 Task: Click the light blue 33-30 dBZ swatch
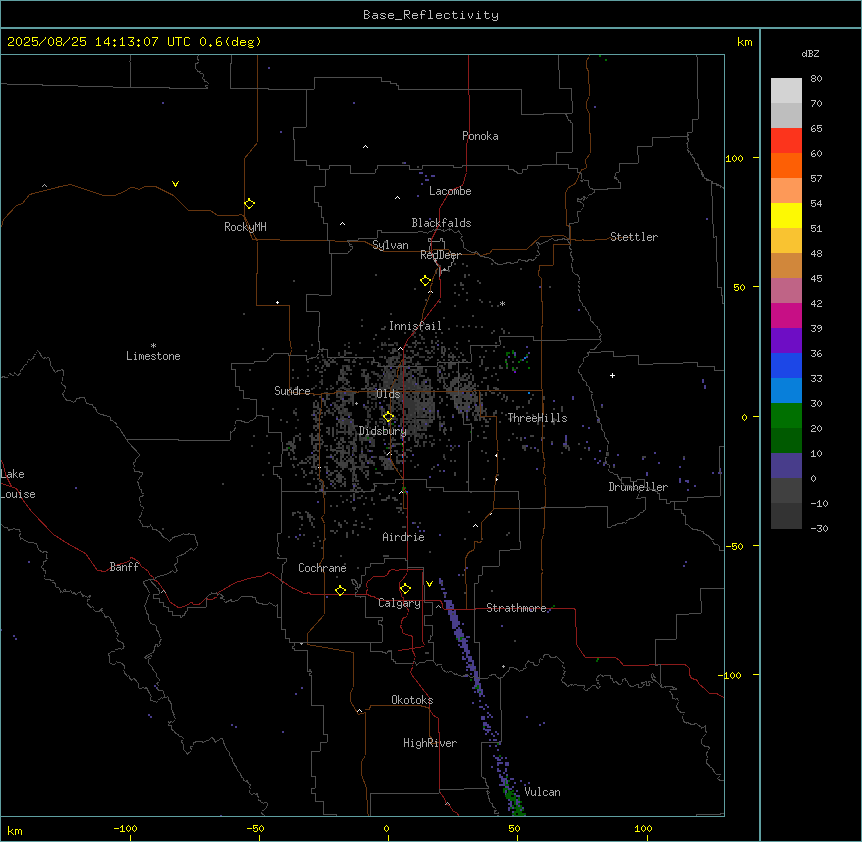coord(786,391)
